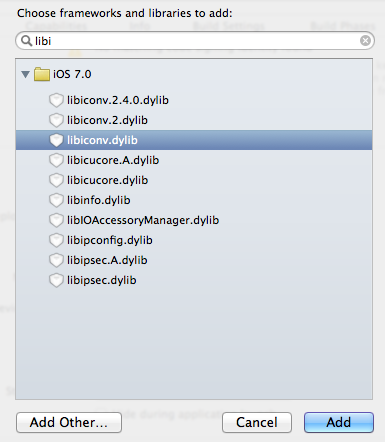Click the library icon beside libicucore.dylib
385x442 pixels.
[56, 180]
